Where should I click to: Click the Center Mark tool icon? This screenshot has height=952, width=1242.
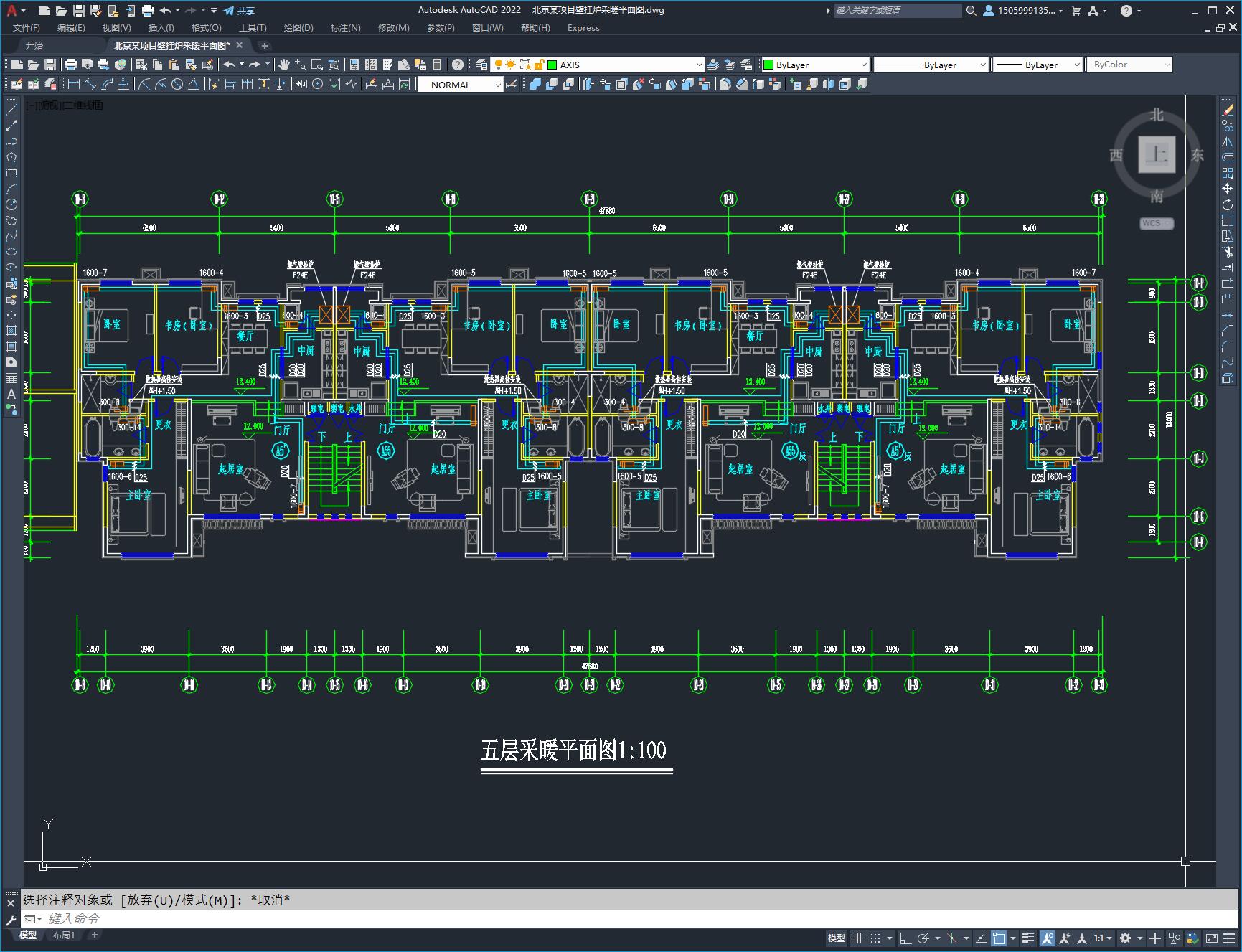pyautogui.click(x=317, y=84)
